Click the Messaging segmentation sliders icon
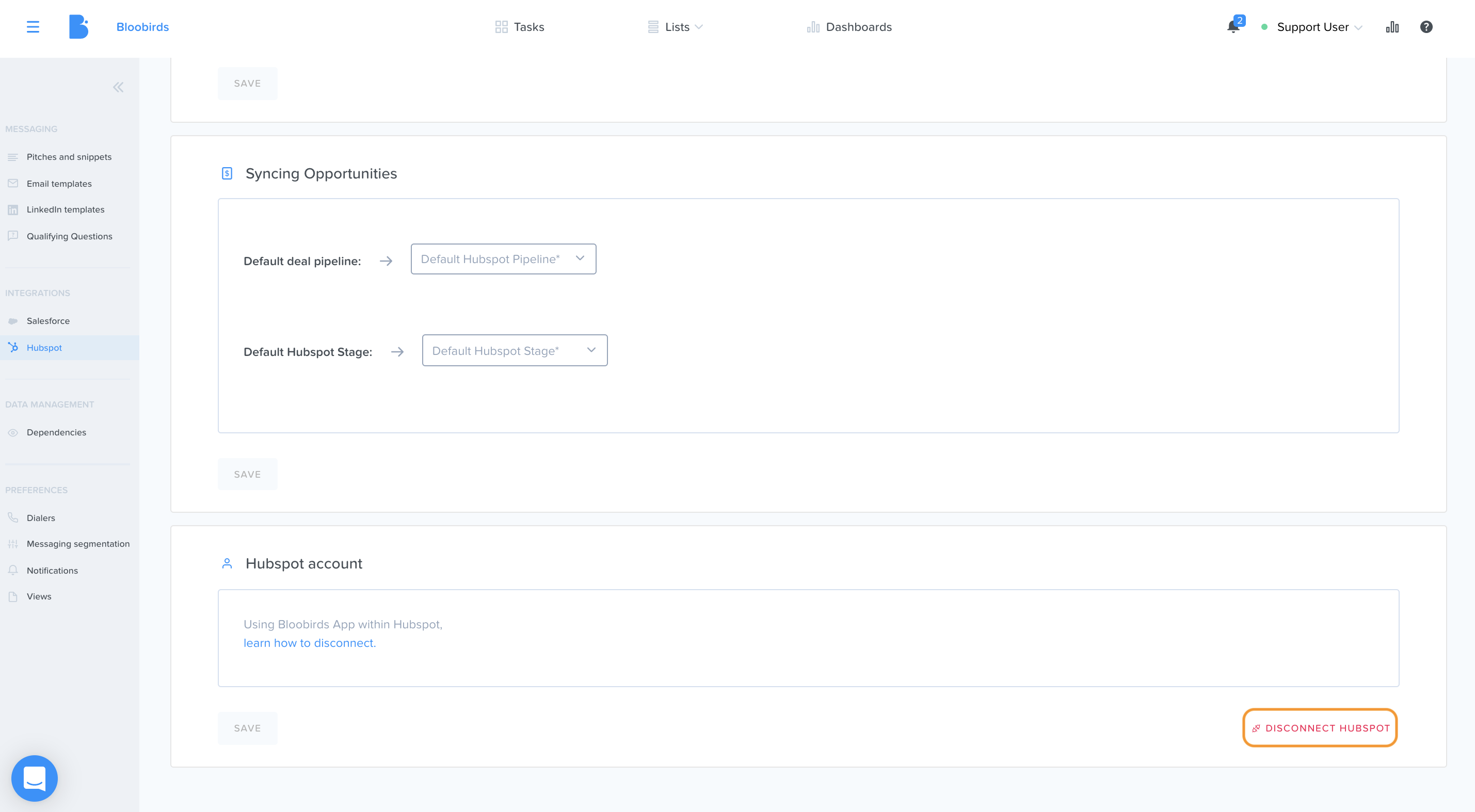Screen dimensions: 1475x812 point(12,544)
